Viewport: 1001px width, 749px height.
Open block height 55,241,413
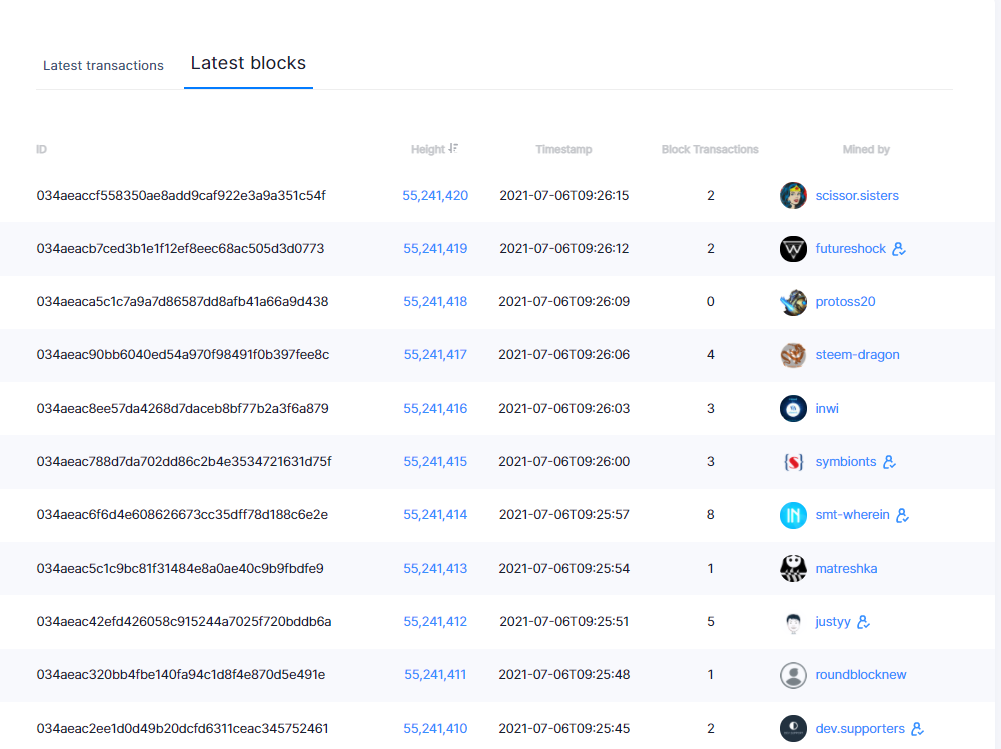435,568
